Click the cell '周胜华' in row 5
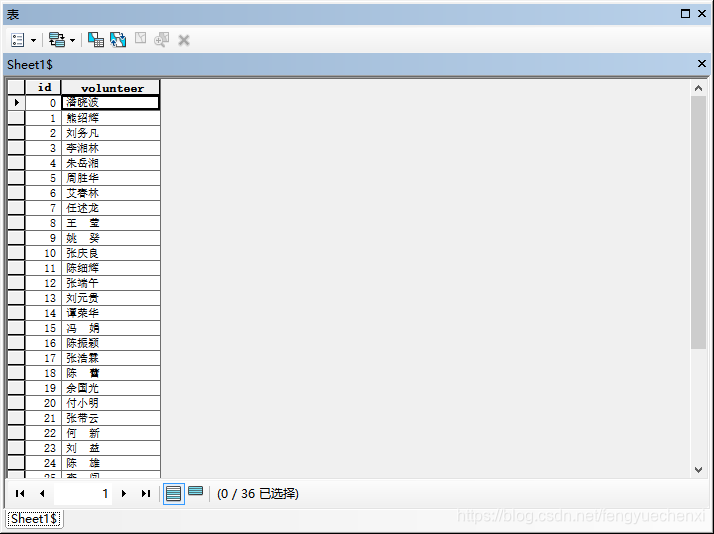This screenshot has width=714, height=534. (111, 178)
